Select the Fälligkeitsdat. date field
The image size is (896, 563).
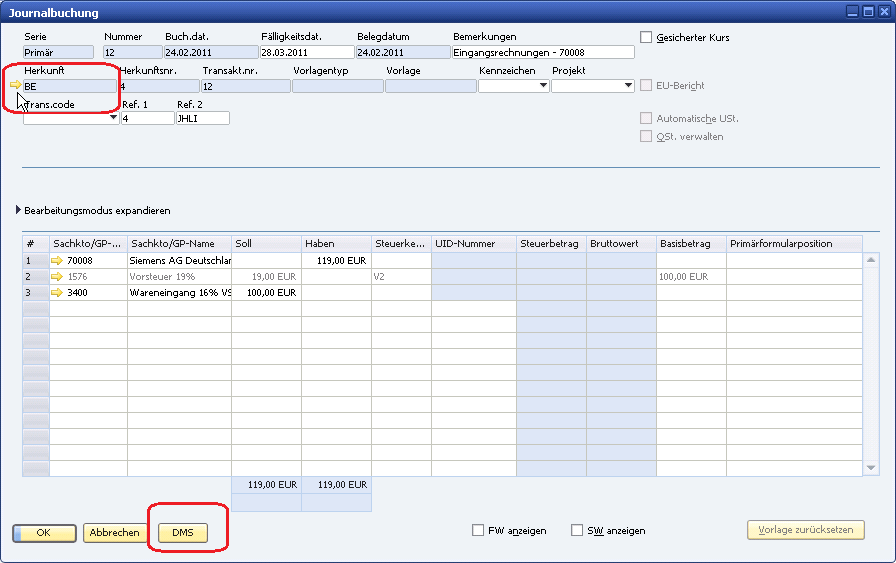click(306, 52)
